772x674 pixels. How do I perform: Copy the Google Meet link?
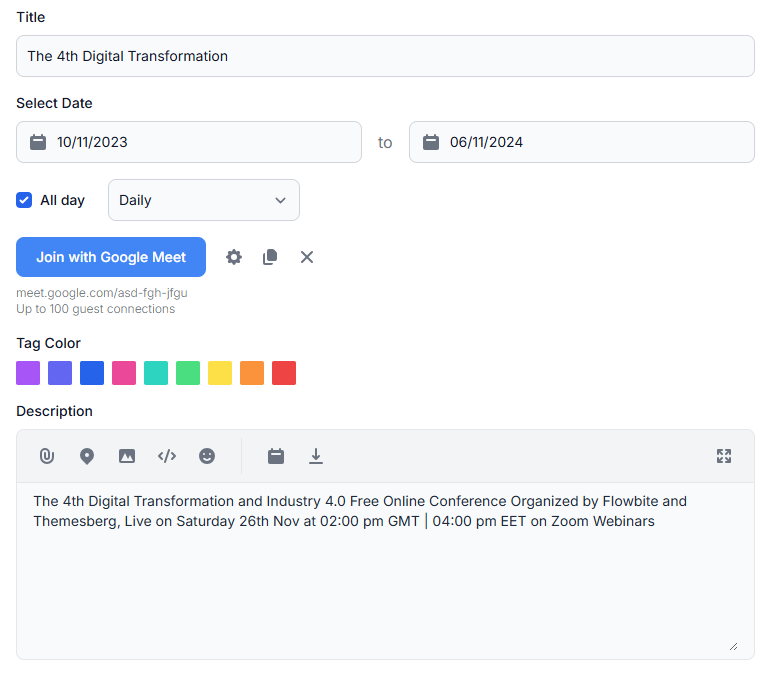[x=270, y=257]
